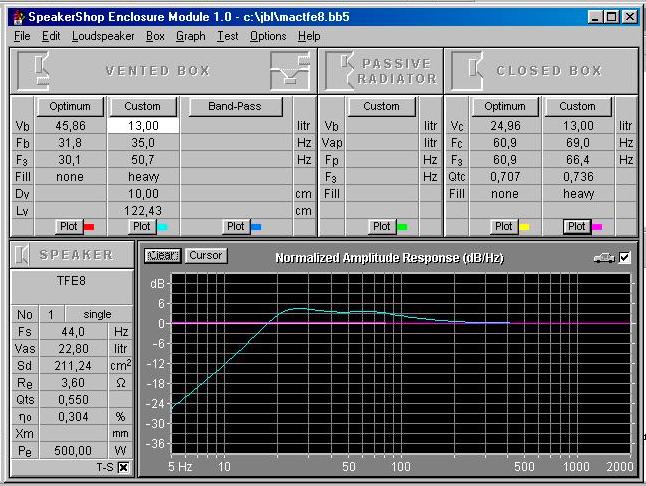This screenshot has height=486, width=646.
Task: Click the vented box Optimum button
Action: click(x=70, y=106)
